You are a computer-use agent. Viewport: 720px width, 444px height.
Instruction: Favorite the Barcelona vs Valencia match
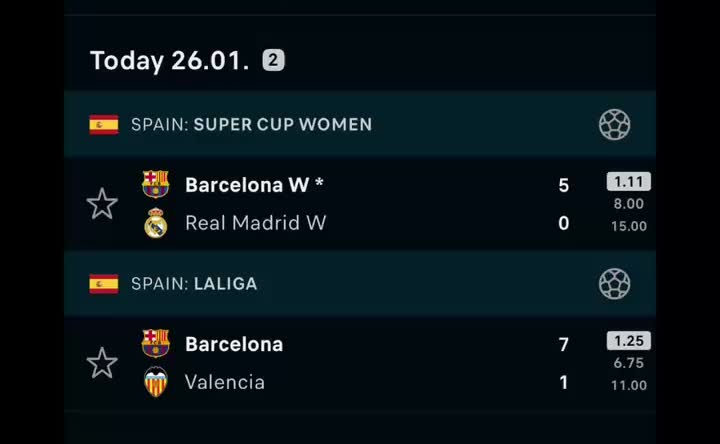(x=102, y=363)
